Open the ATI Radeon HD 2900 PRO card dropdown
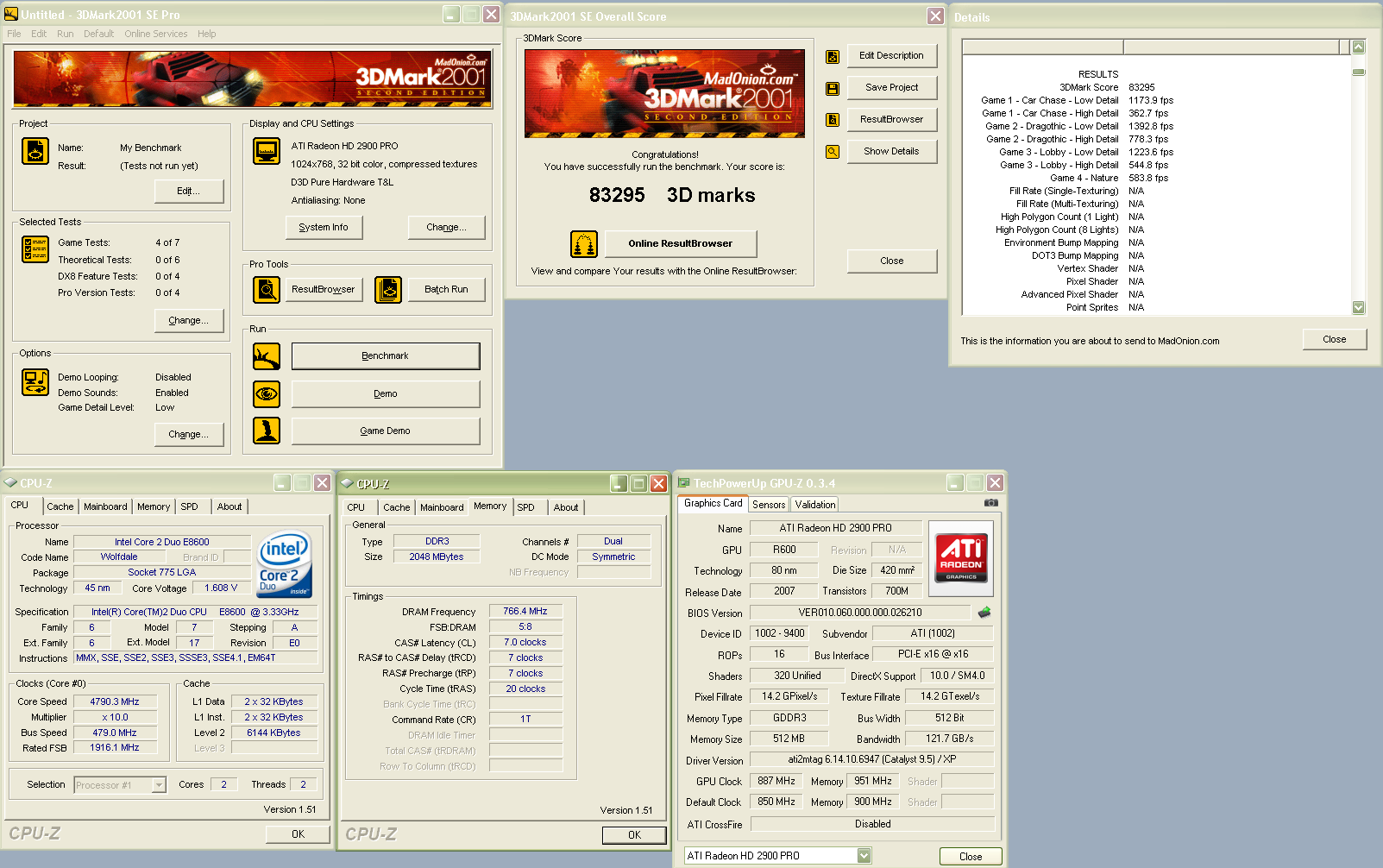 pyautogui.click(x=864, y=856)
